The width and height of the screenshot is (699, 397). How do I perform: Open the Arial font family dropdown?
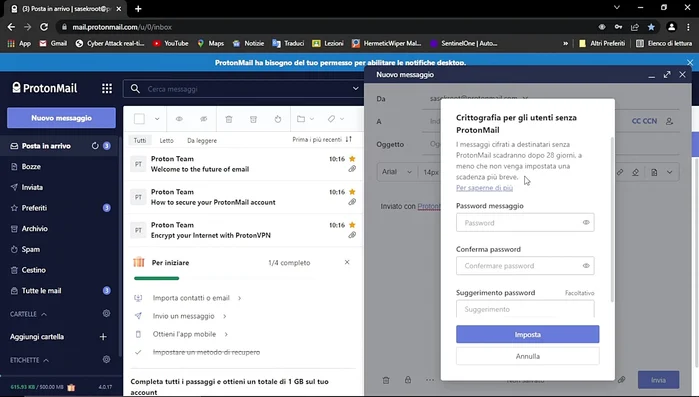(397, 172)
